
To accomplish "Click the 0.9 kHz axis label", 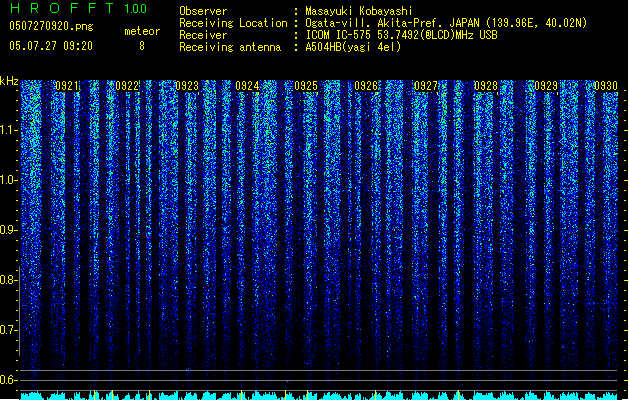I will (x=8, y=230).
